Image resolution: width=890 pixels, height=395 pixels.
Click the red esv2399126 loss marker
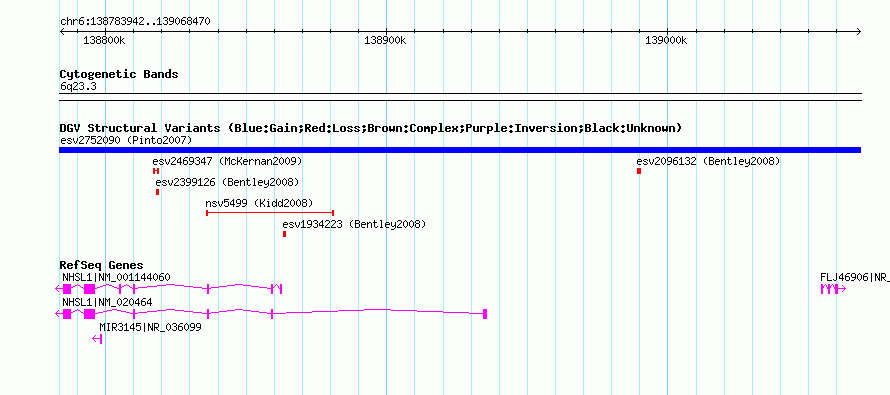tap(157, 192)
